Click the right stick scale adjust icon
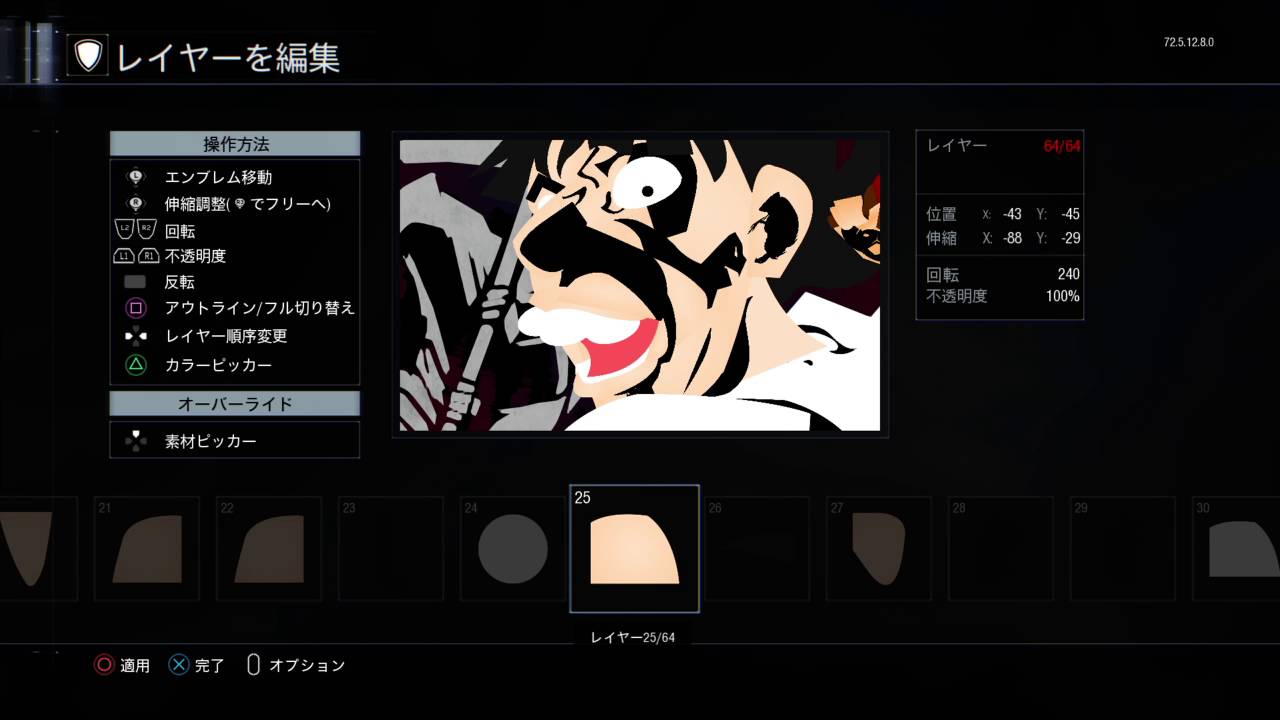Image resolution: width=1280 pixels, height=720 pixels. pos(136,203)
